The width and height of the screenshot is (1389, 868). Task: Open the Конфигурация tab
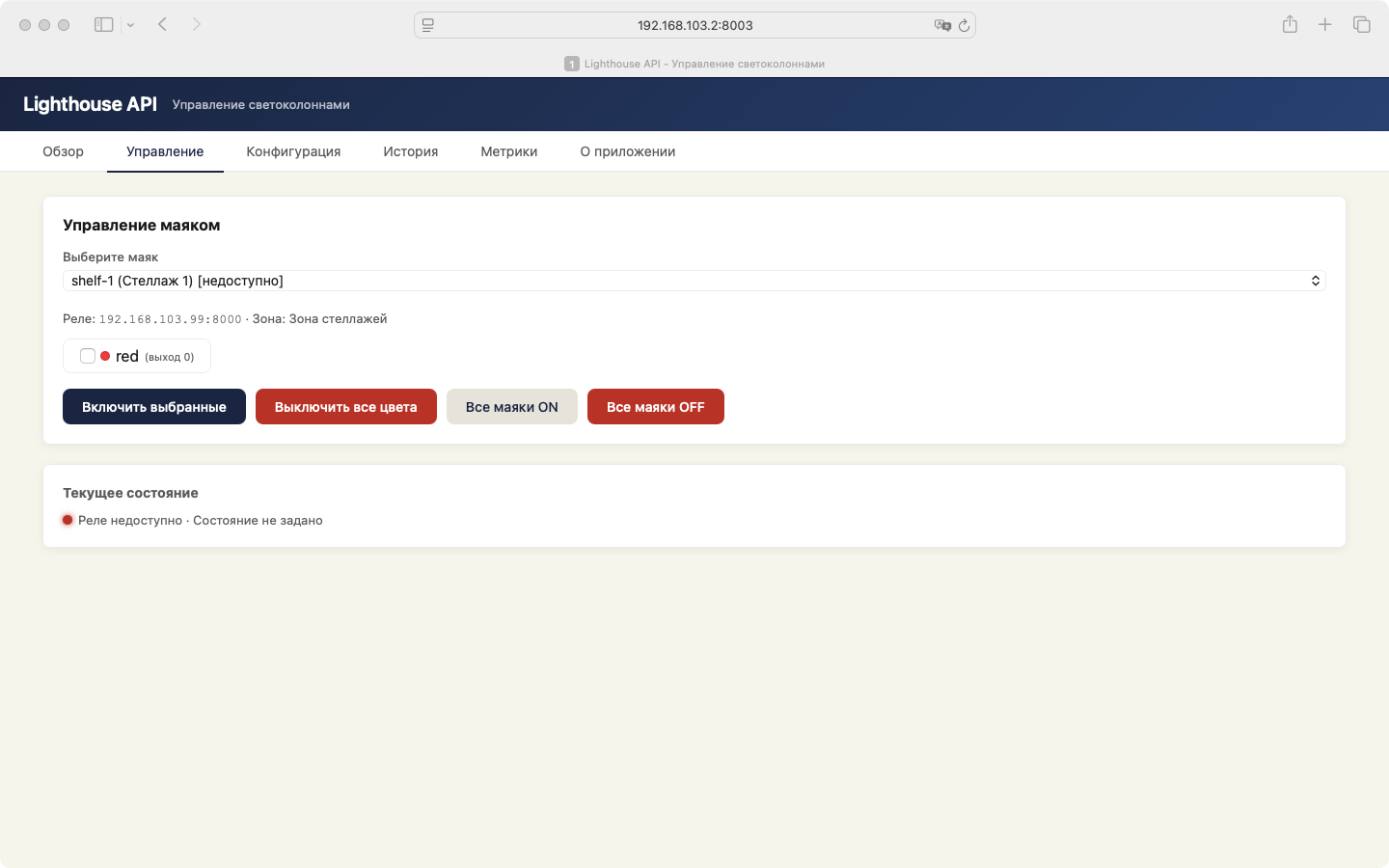coord(293,151)
